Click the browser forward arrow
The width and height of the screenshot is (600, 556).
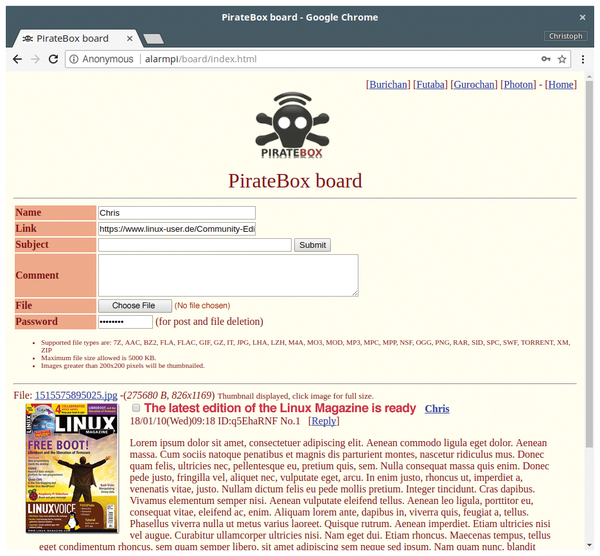(35, 59)
